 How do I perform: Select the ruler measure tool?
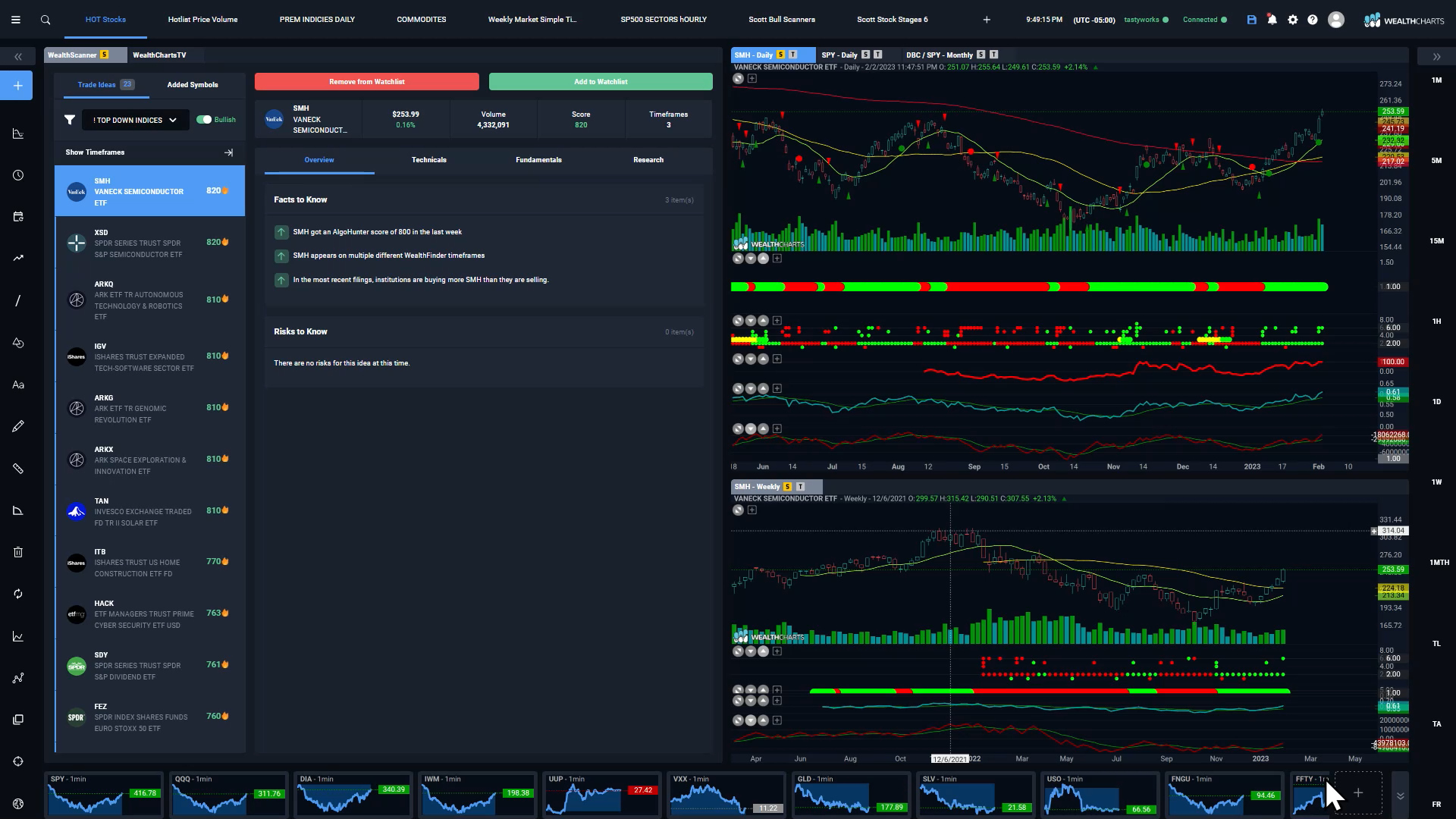18,469
